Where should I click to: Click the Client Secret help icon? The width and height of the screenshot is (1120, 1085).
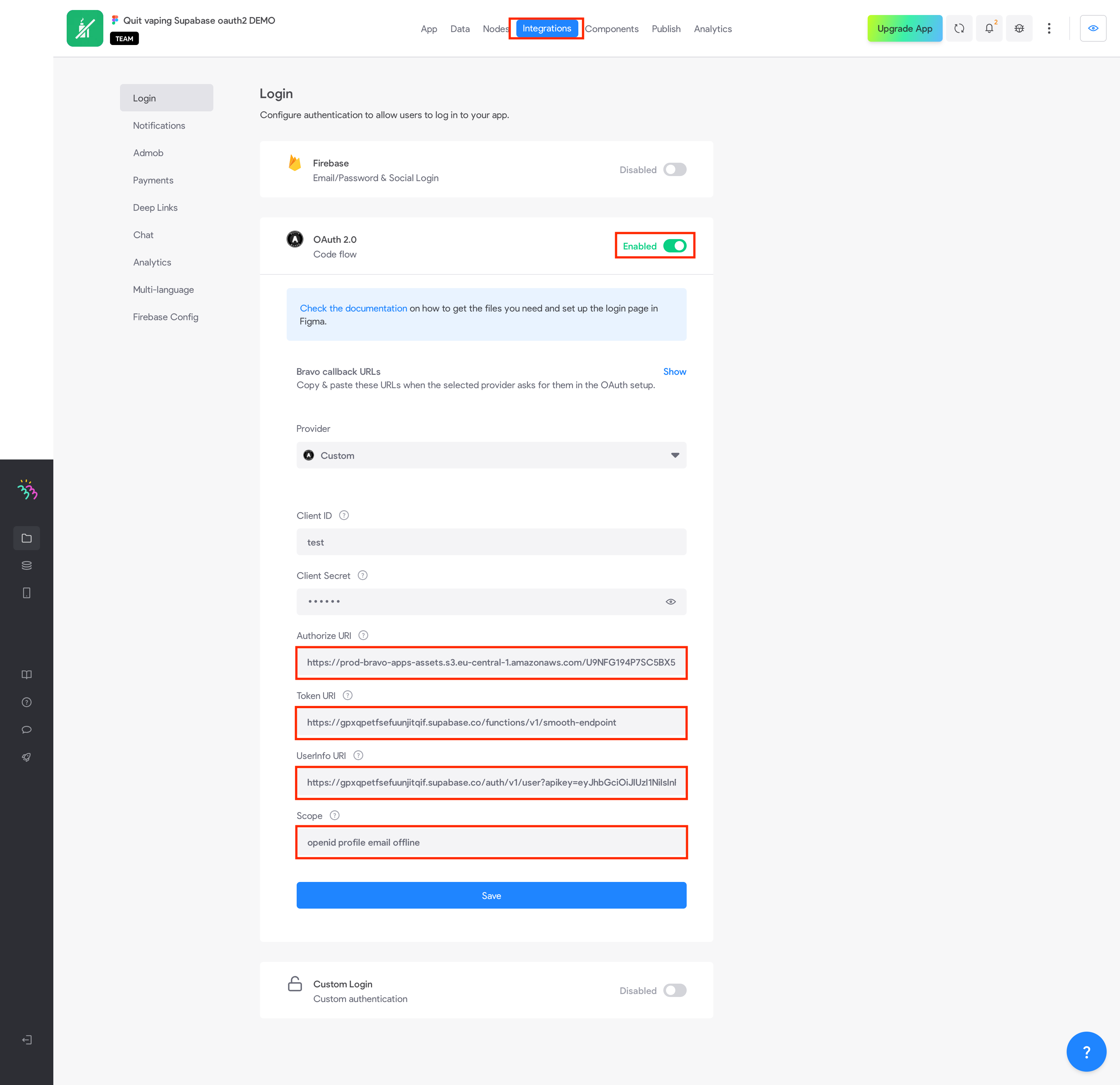tap(362, 575)
